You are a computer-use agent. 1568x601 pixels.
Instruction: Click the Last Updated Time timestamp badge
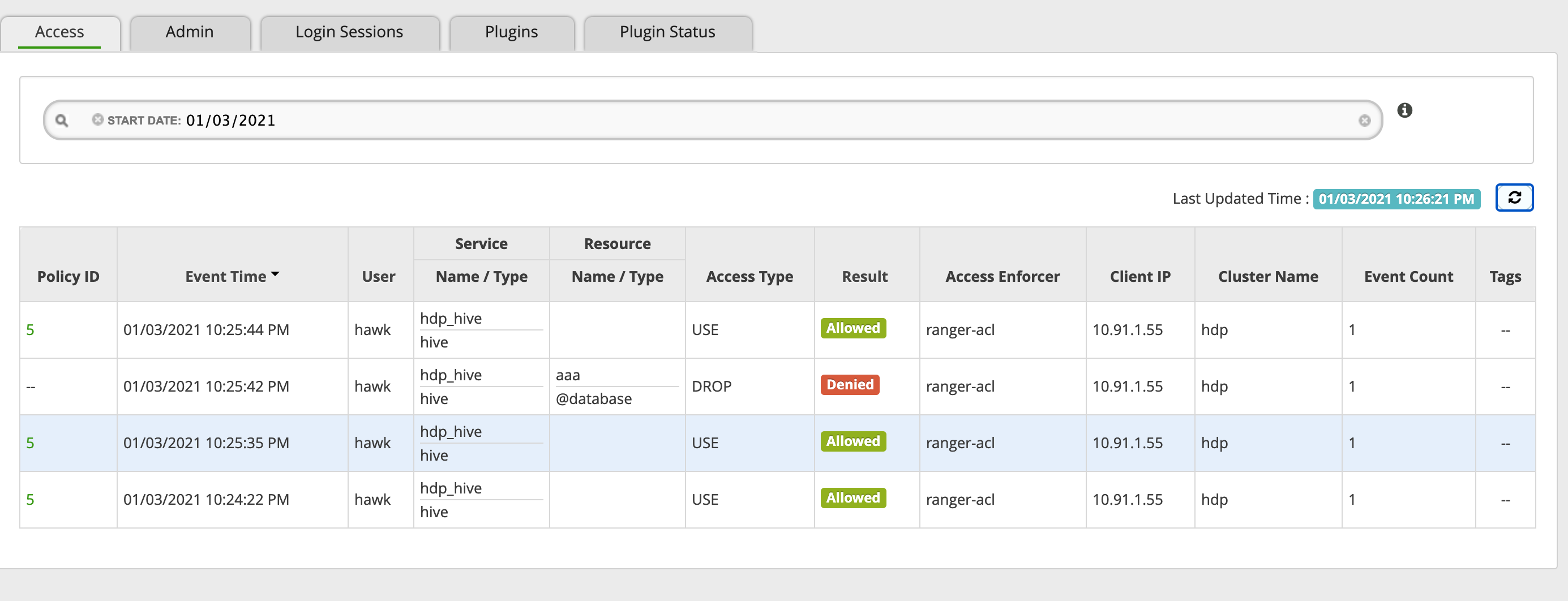[1396, 199]
